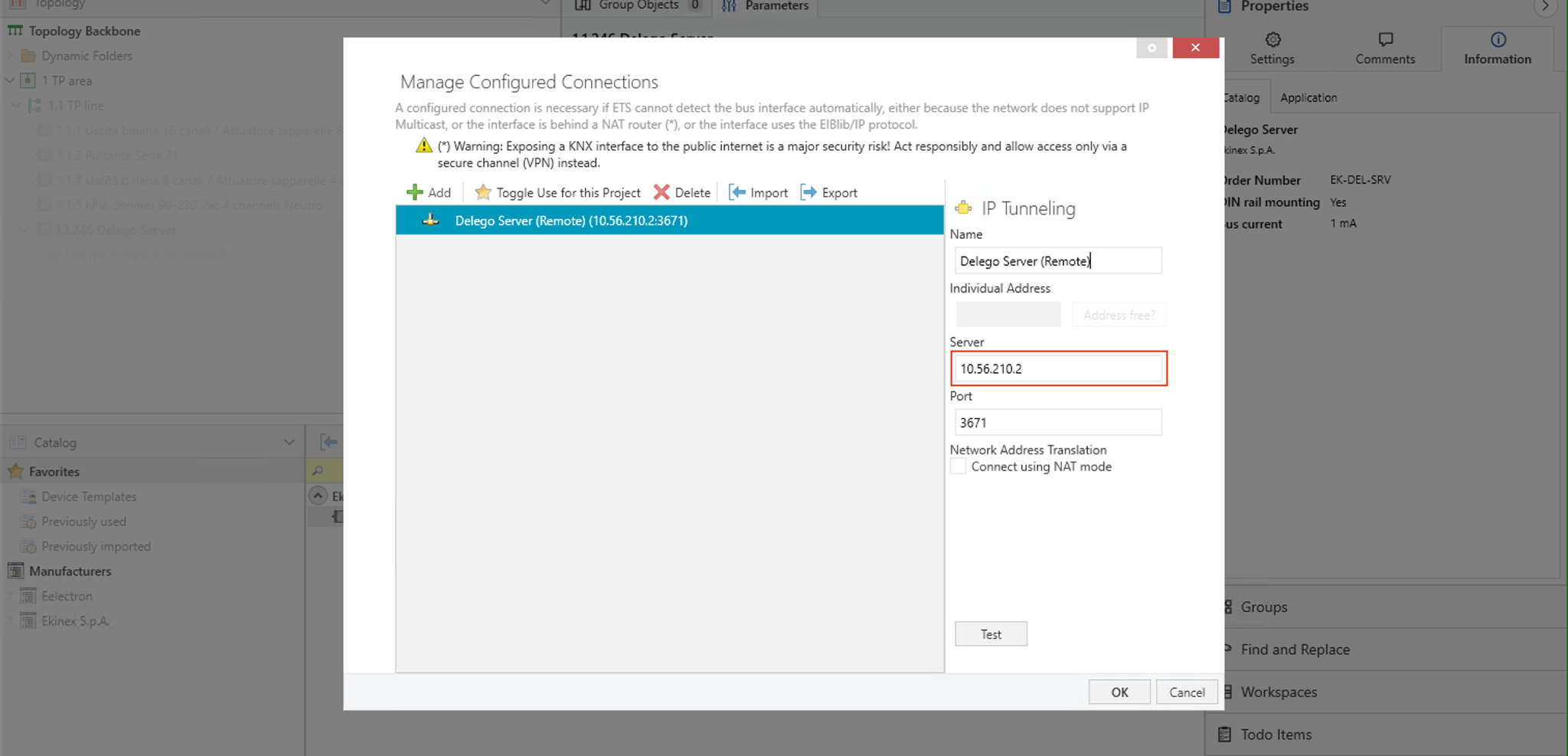1568x756 pixels.
Task: Select Delego Server (Remote) connection row
Action: coord(670,221)
